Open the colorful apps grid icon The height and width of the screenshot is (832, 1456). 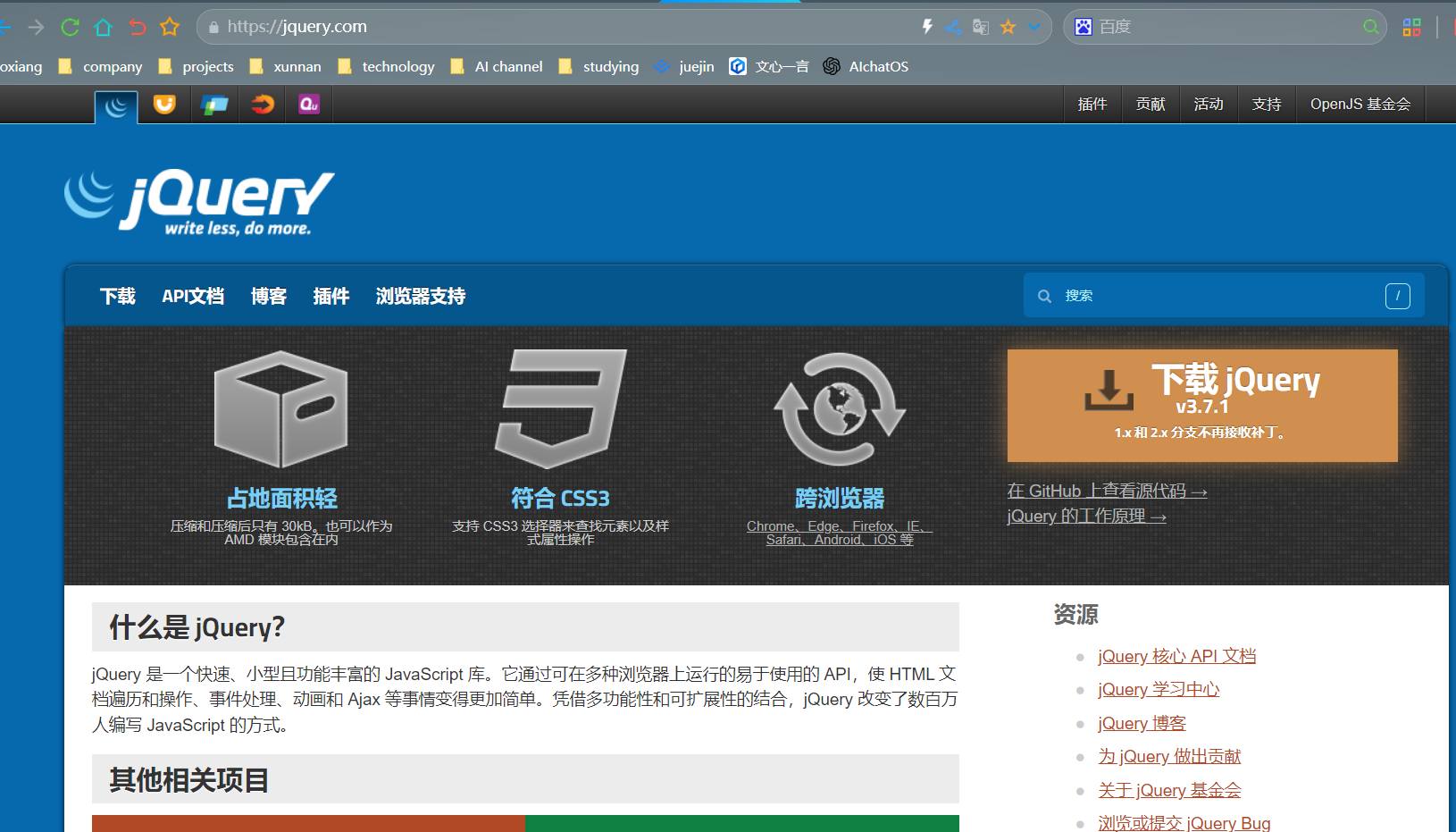point(1411,27)
